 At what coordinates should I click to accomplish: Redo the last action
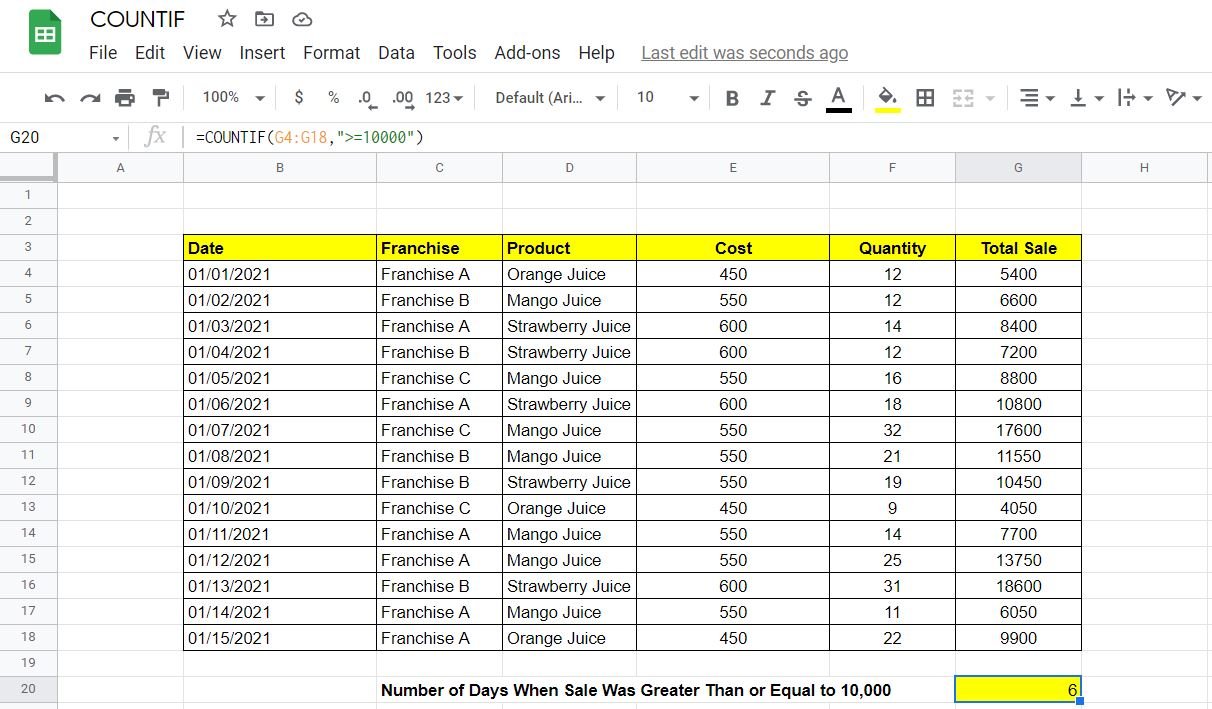point(90,98)
